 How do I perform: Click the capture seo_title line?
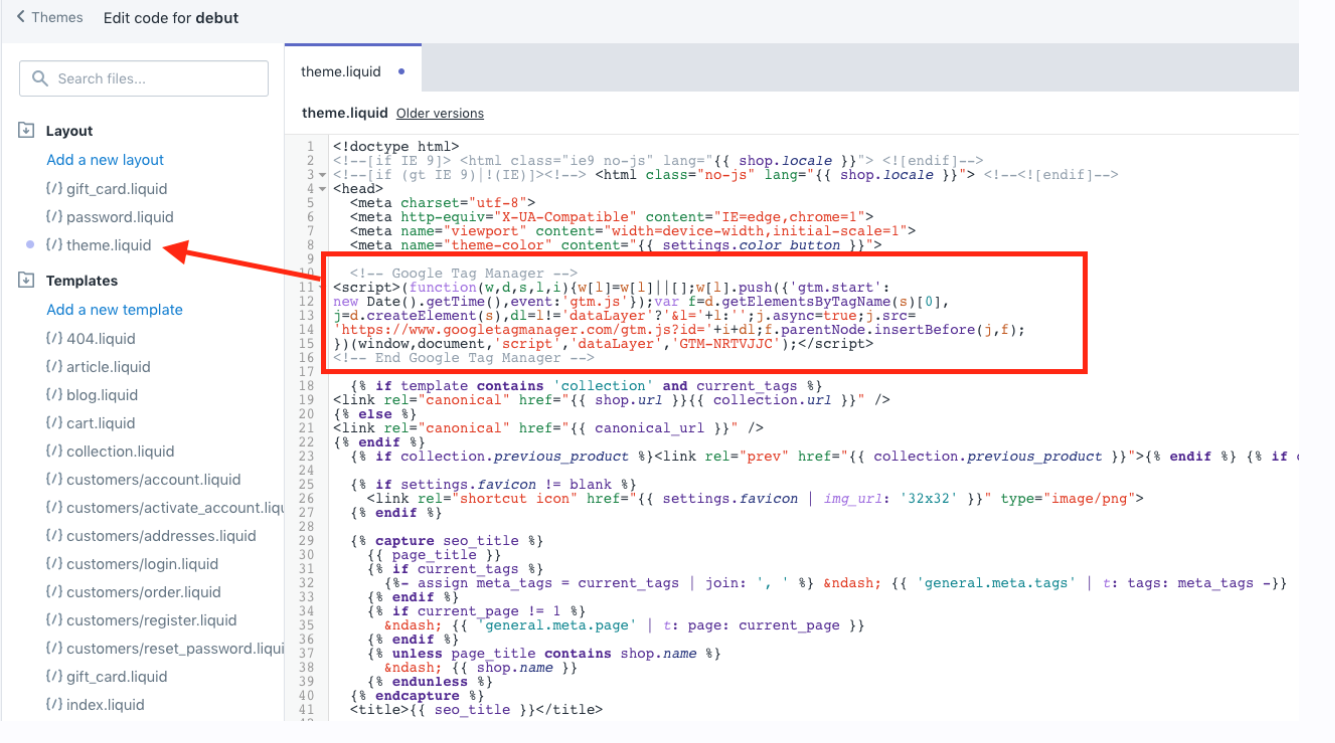[447, 541]
